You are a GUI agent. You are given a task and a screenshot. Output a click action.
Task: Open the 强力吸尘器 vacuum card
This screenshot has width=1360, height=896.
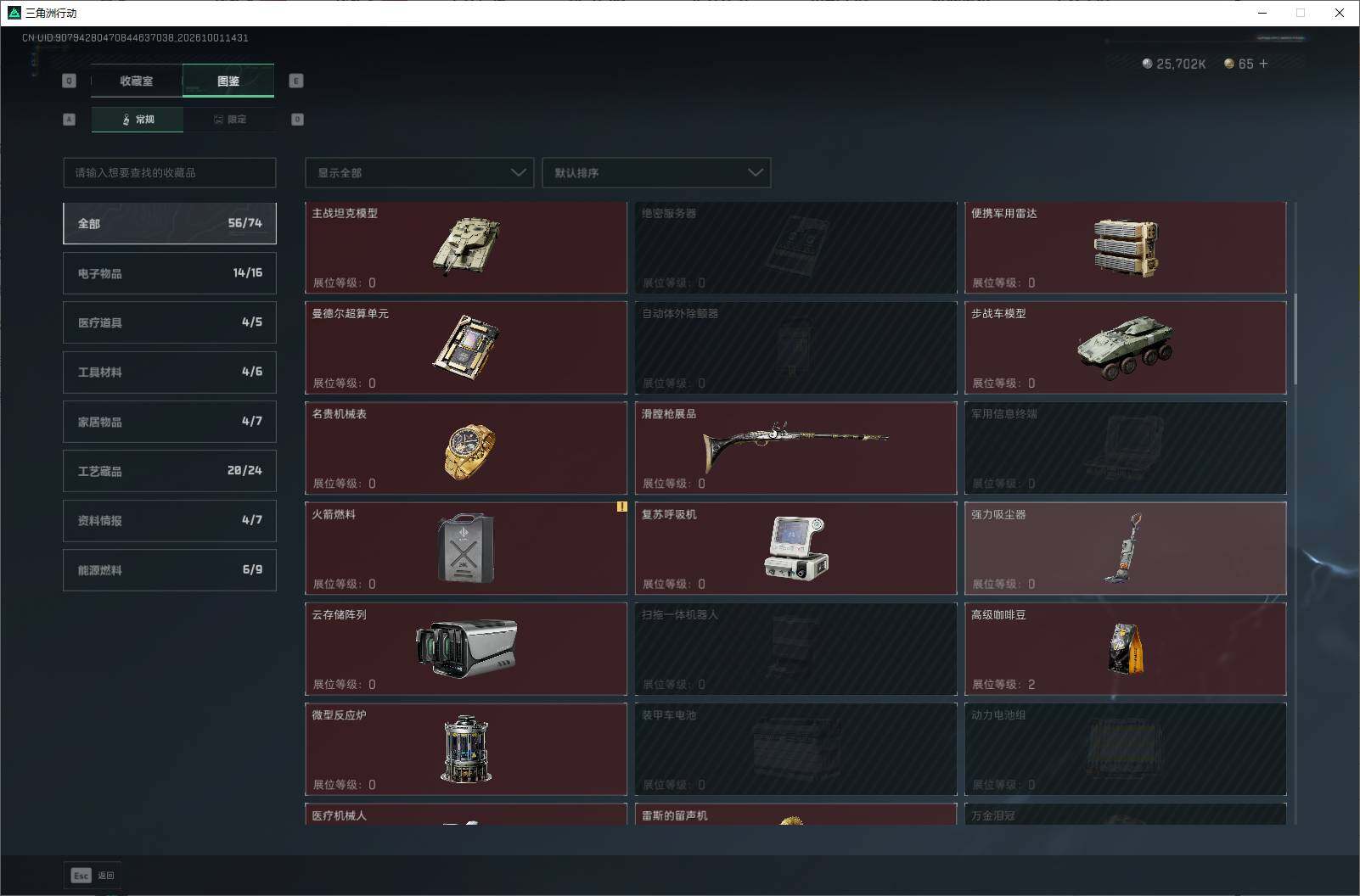pyautogui.click(x=1126, y=548)
